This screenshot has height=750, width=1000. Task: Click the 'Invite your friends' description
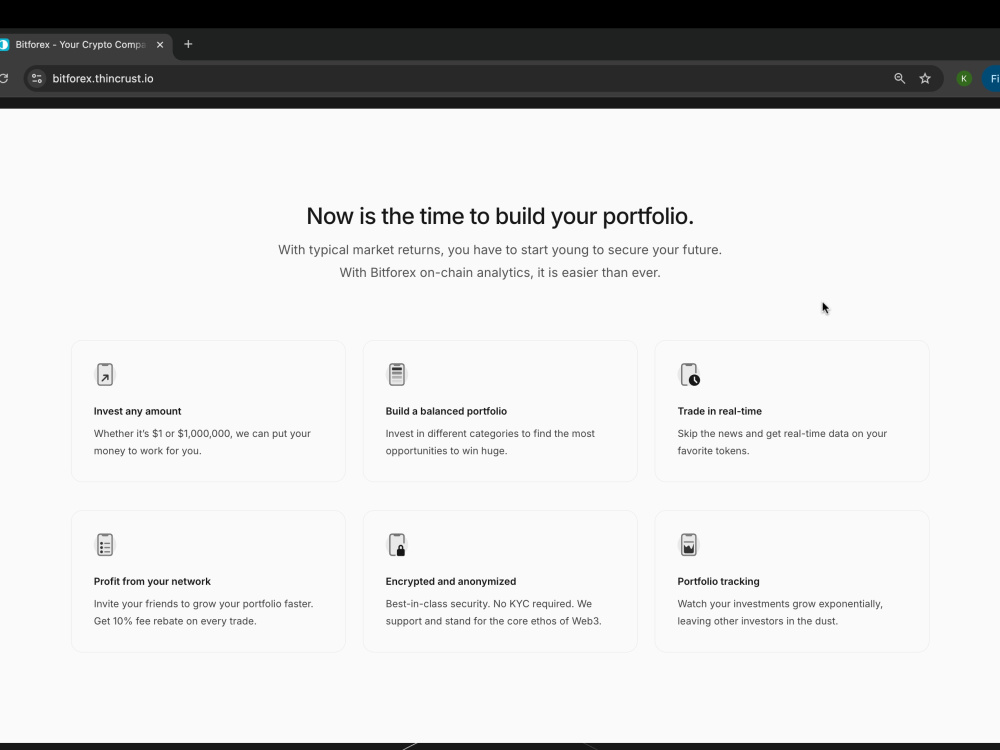point(203,612)
